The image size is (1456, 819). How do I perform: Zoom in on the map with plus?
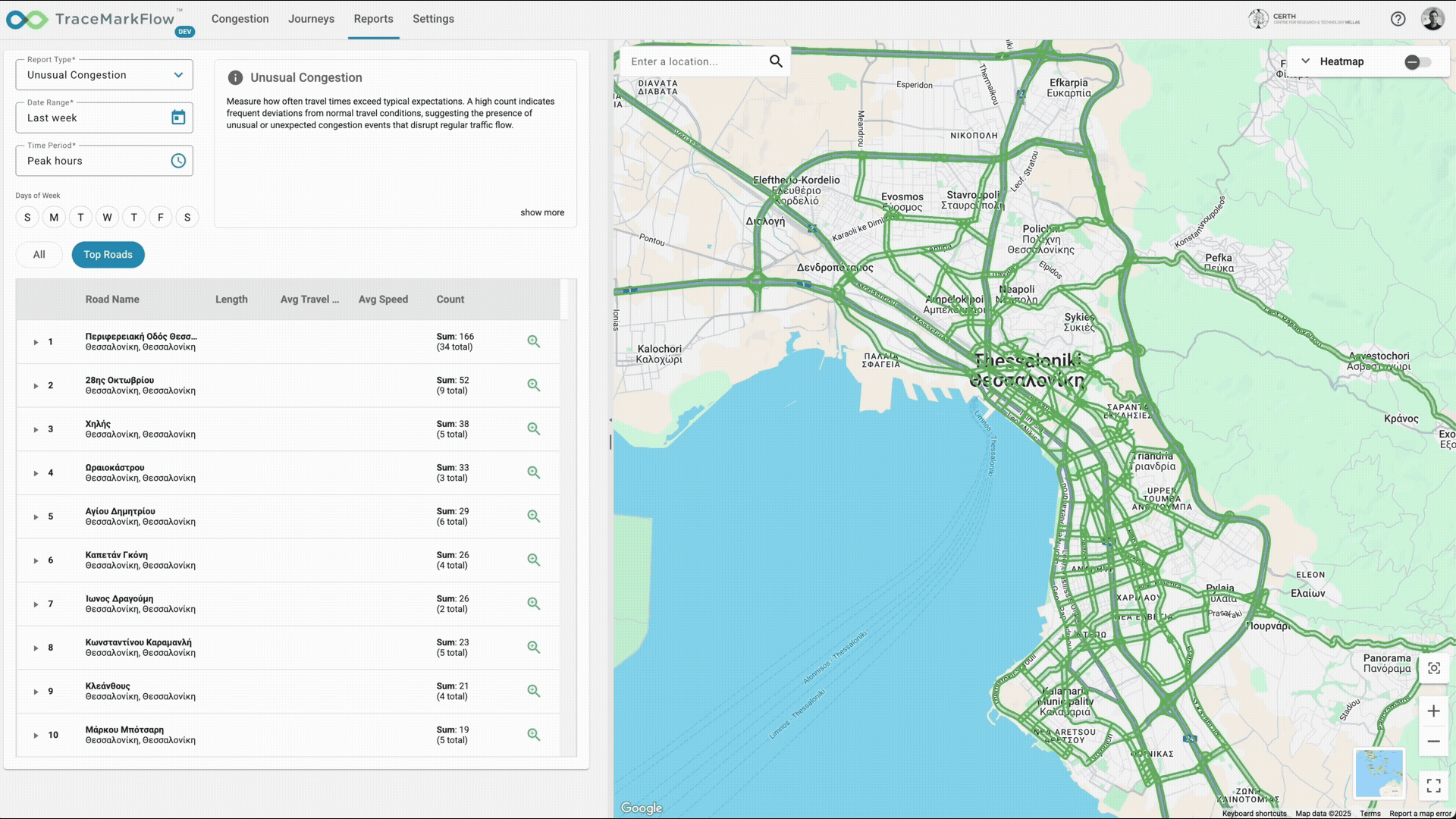1433,711
